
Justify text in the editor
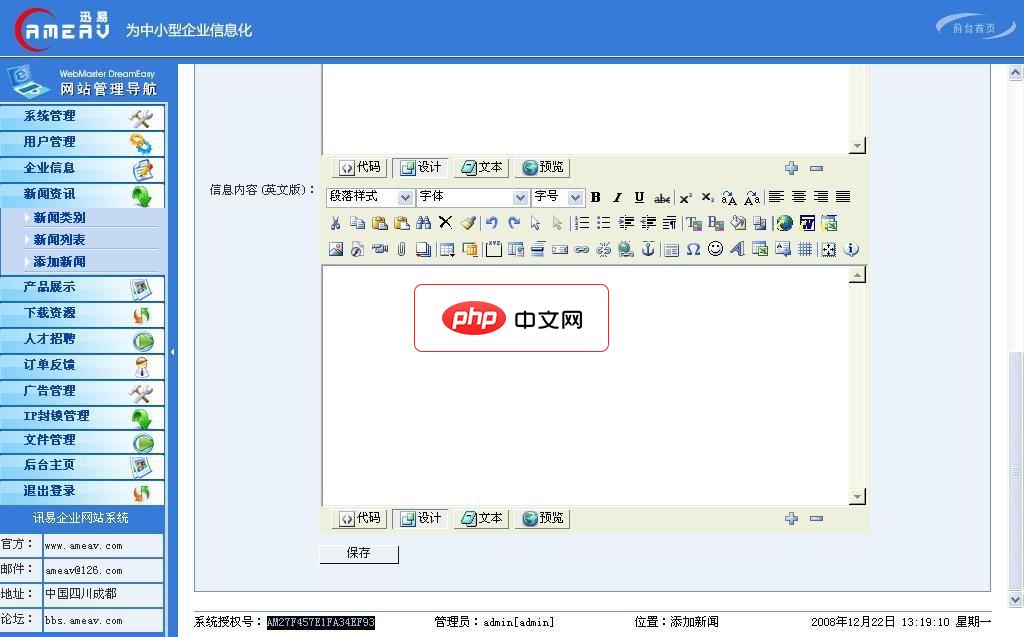(843, 197)
